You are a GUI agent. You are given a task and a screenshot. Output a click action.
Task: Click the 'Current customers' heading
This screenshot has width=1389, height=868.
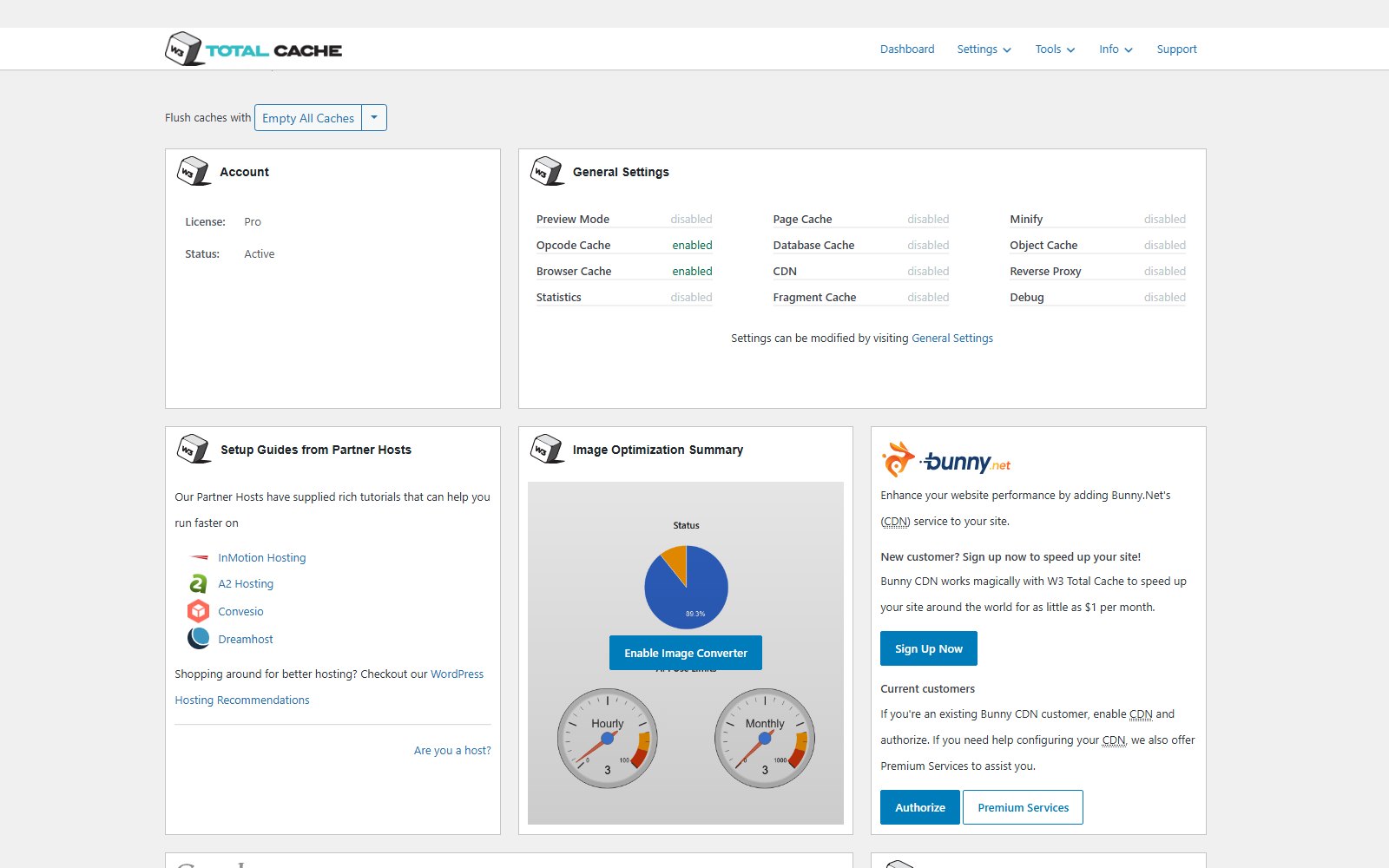927,689
